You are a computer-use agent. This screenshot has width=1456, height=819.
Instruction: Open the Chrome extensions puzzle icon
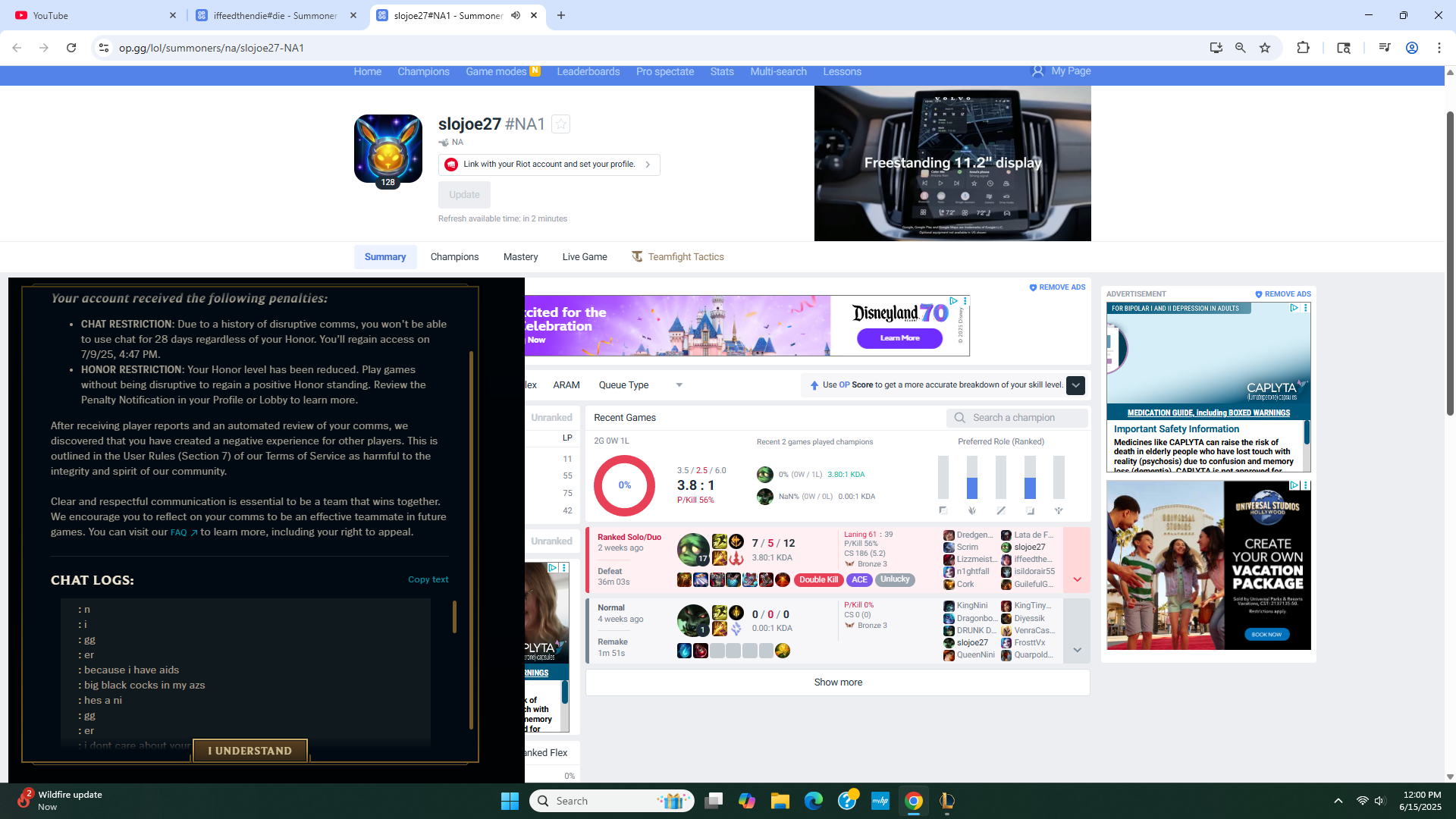pos(1303,48)
